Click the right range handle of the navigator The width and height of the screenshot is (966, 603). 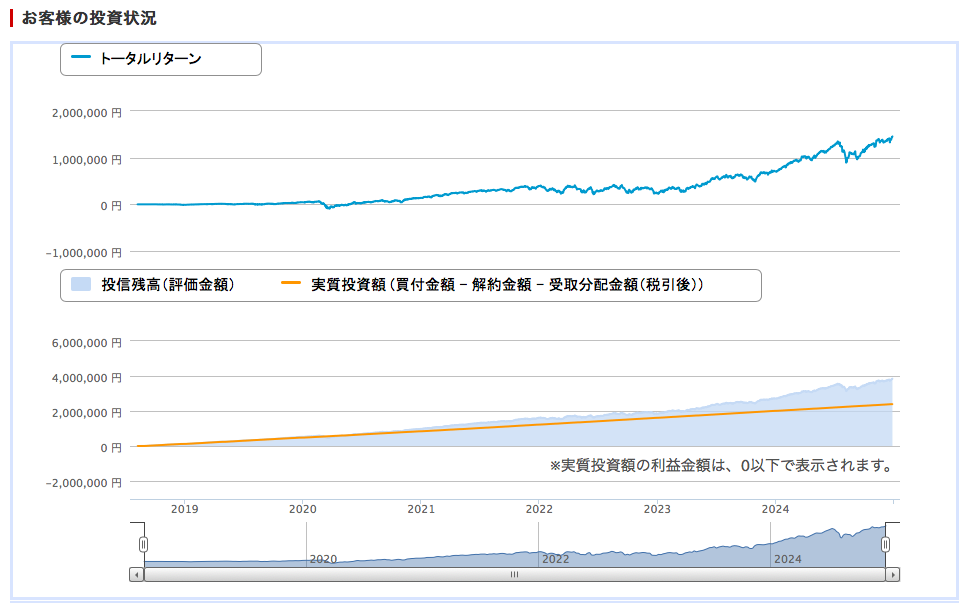pyautogui.click(x=885, y=544)
